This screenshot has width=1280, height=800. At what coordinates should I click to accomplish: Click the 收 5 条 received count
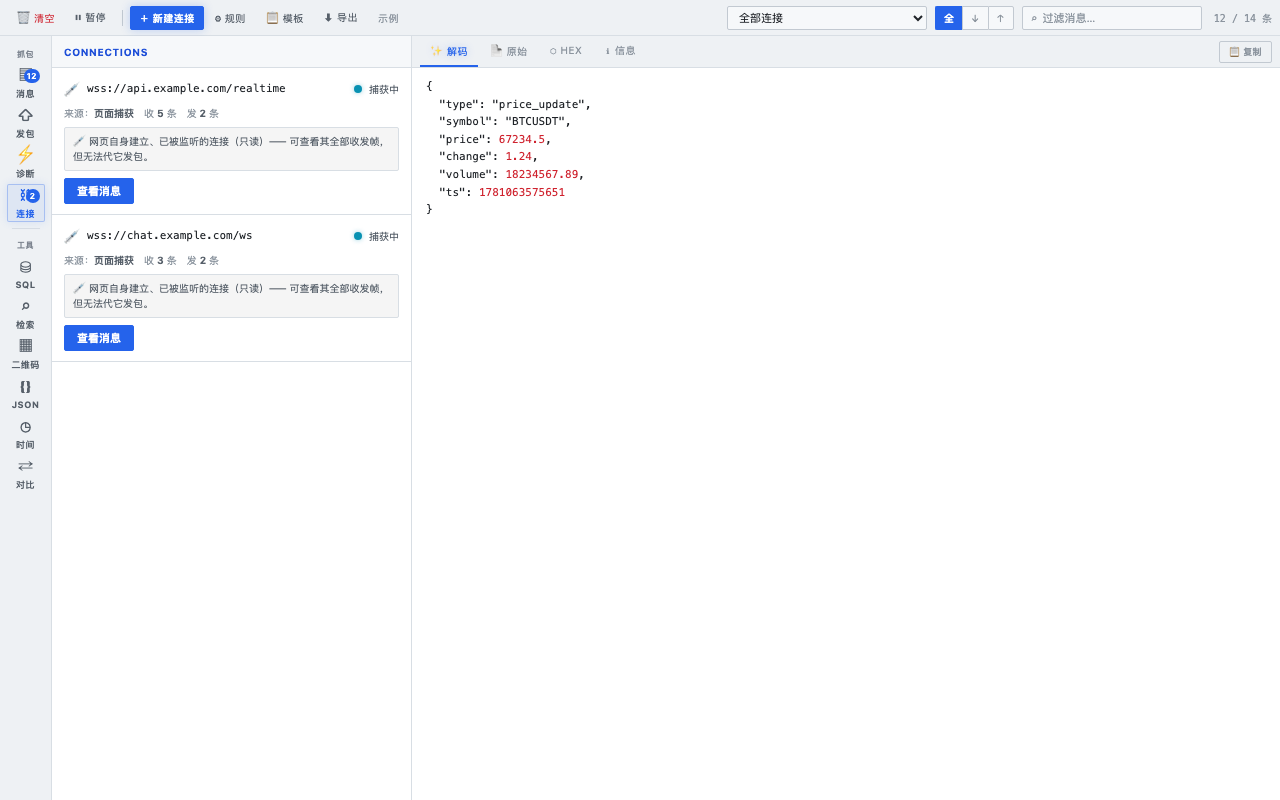[160, 114]
